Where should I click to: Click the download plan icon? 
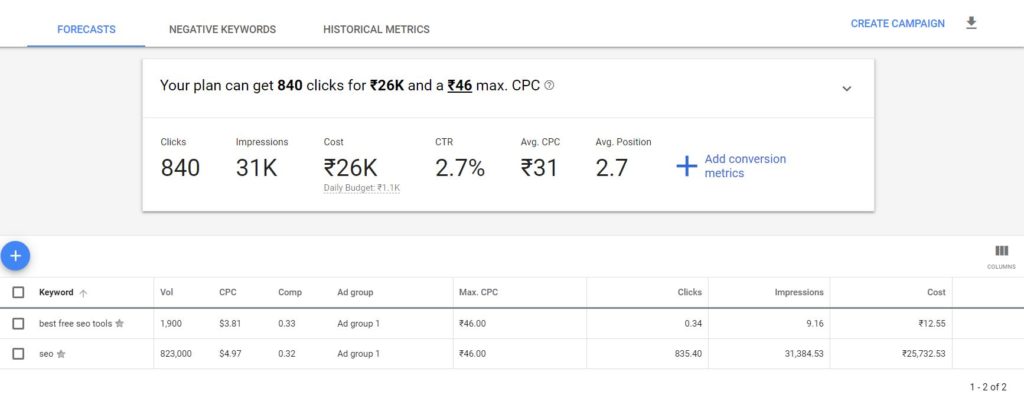(971, 24)
